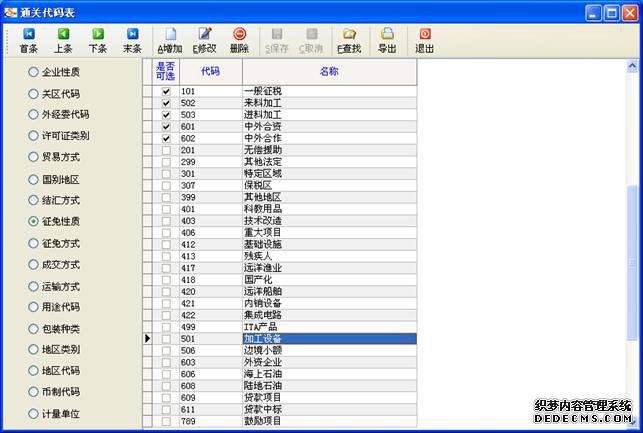Screen dimensions: 643x433
Task: Choose the 运输方式 radio option
Action: coord(34,285)
